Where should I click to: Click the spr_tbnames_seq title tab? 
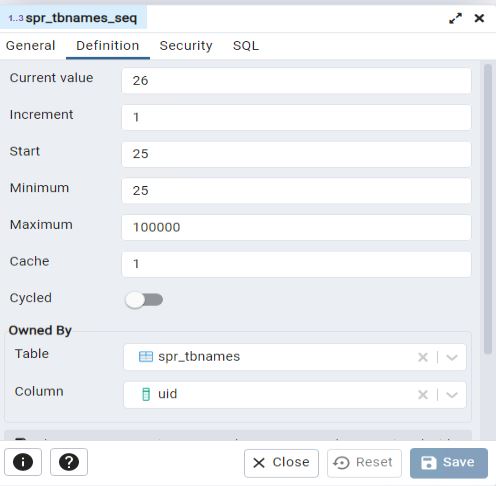coord(73,18)
